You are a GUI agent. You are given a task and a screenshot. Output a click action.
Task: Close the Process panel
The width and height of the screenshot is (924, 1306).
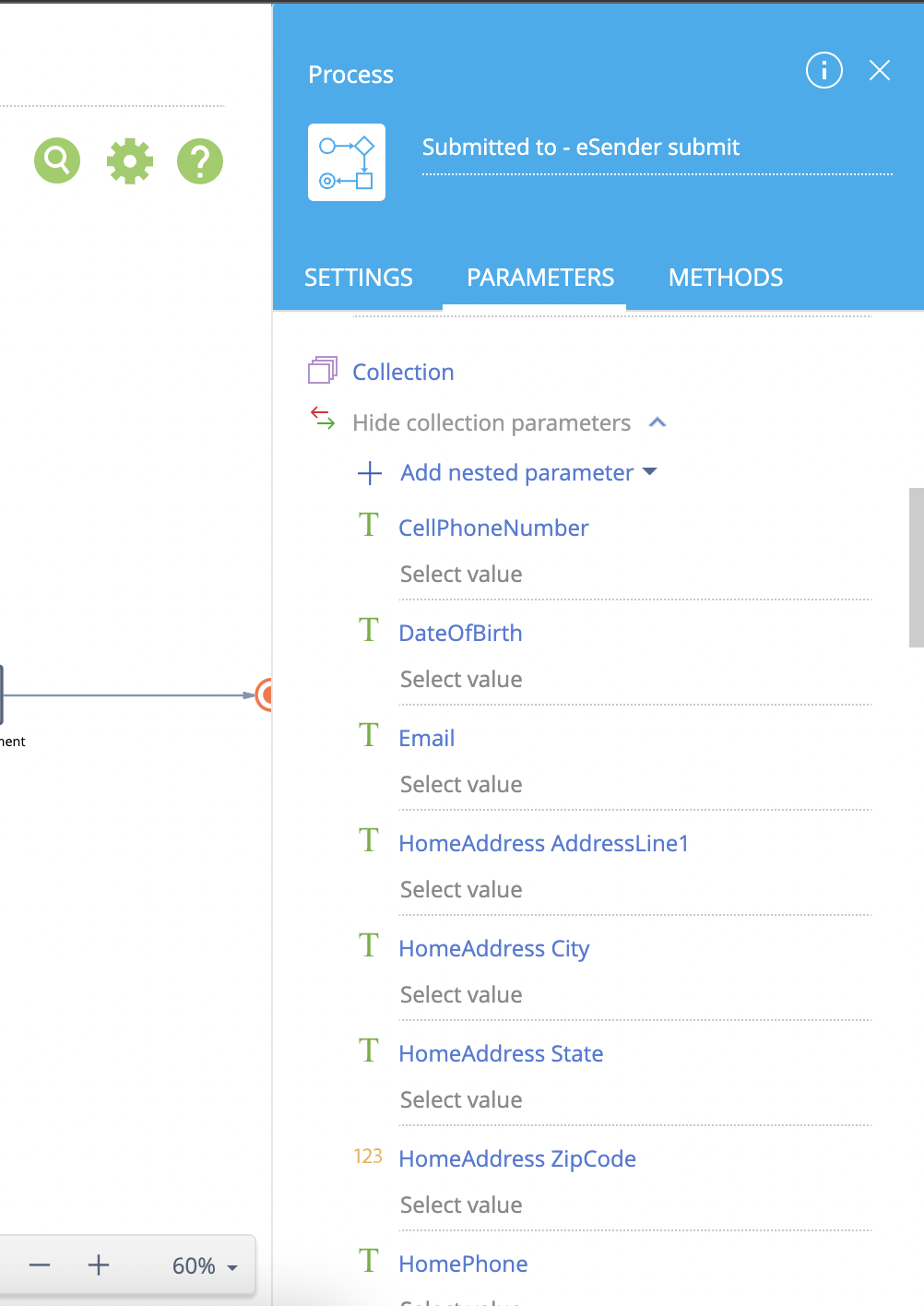point(880,70)
